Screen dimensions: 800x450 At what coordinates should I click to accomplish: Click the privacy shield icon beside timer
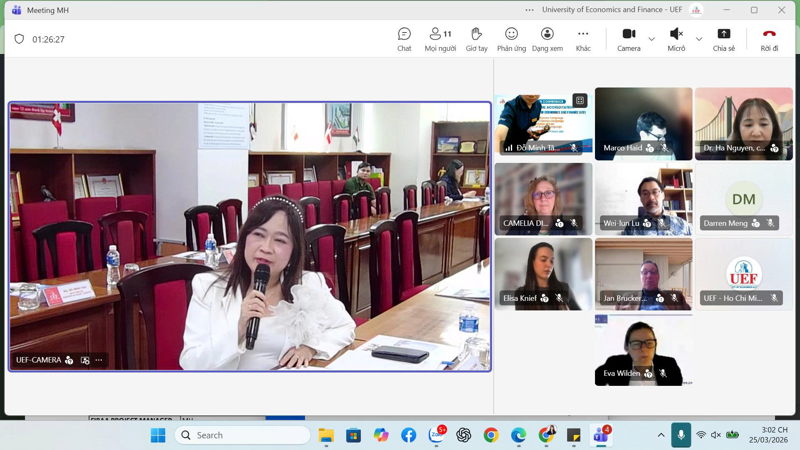coord(19,39)
